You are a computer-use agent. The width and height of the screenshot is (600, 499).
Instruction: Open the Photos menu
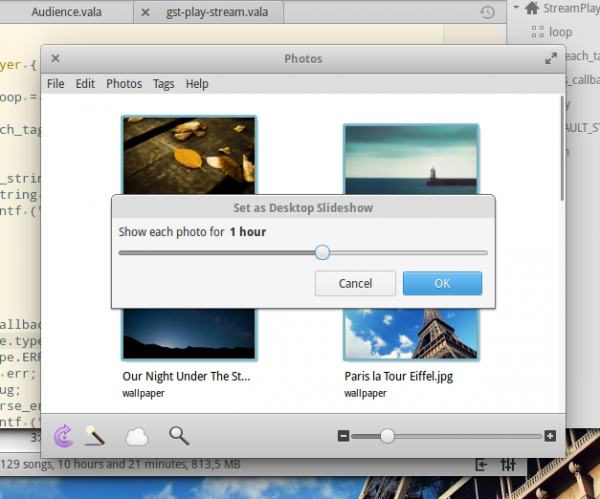click(x=124, y=84)
